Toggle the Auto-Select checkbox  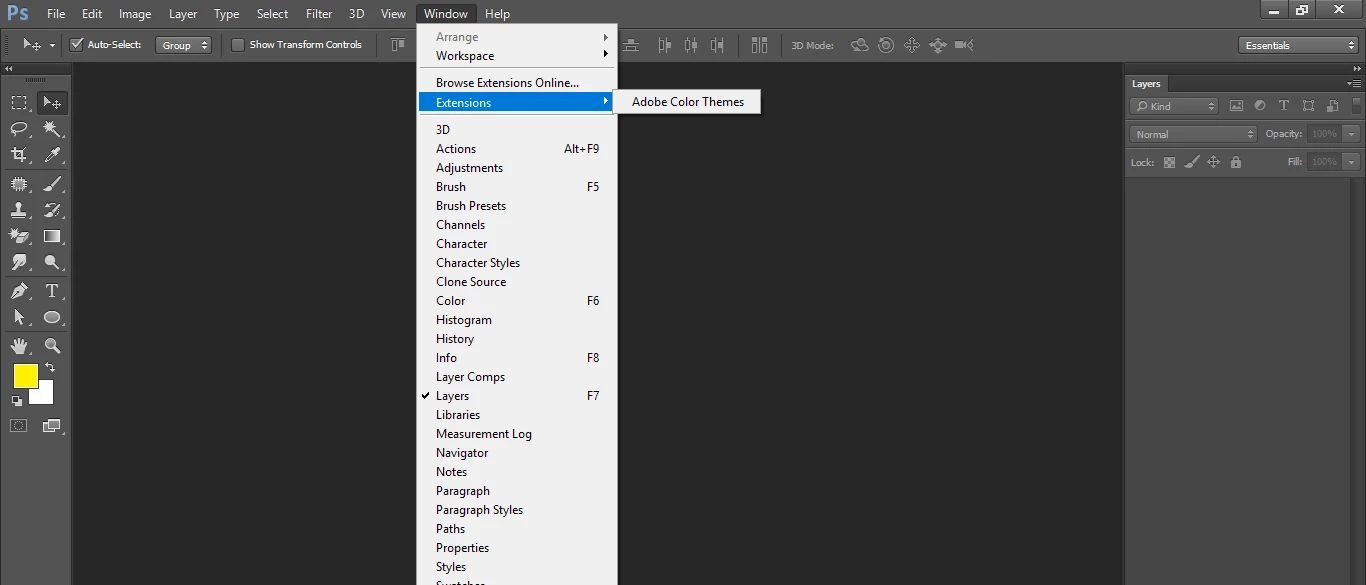(x=76, y=45)
